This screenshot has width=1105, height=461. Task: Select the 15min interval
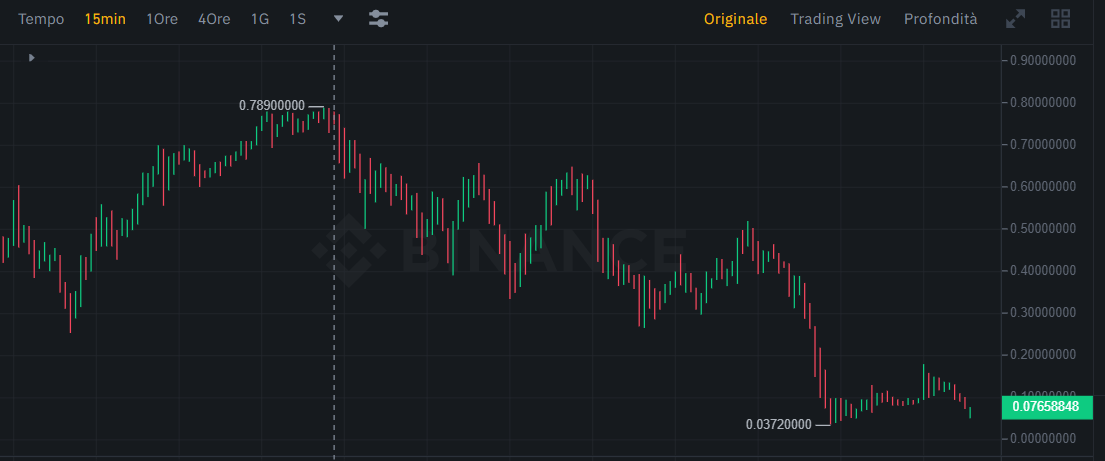pyautogui.click(x=105, y=19)
